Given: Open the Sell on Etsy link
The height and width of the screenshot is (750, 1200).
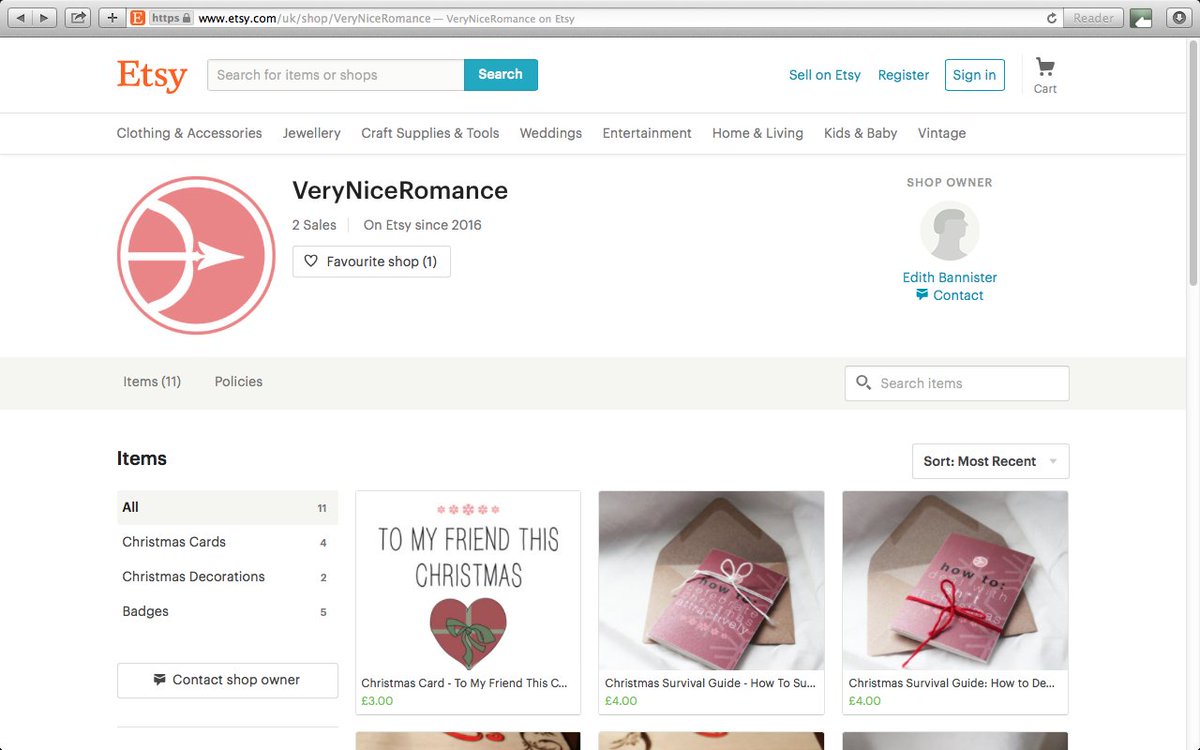Looking at the screenshot, I should (x=825, y=75).
